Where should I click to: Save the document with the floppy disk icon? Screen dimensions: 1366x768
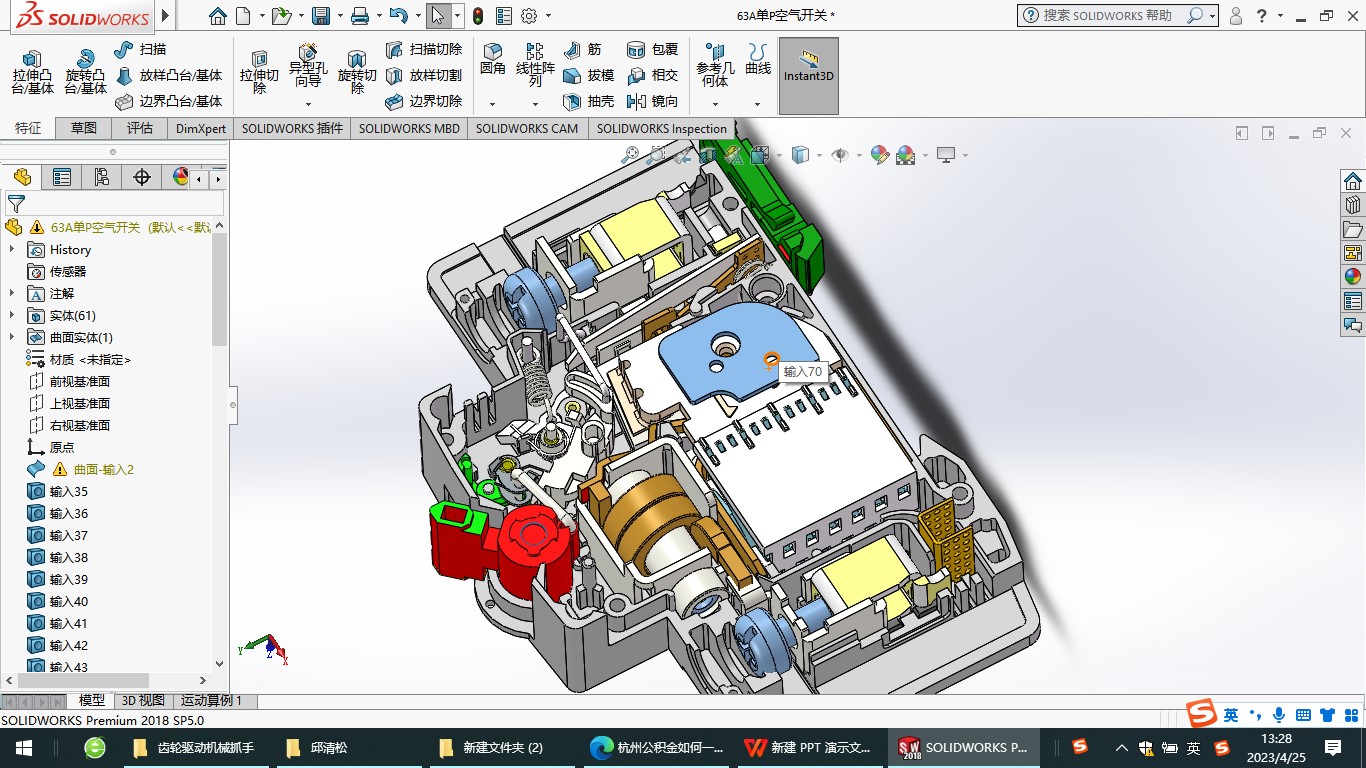point(320,16)
